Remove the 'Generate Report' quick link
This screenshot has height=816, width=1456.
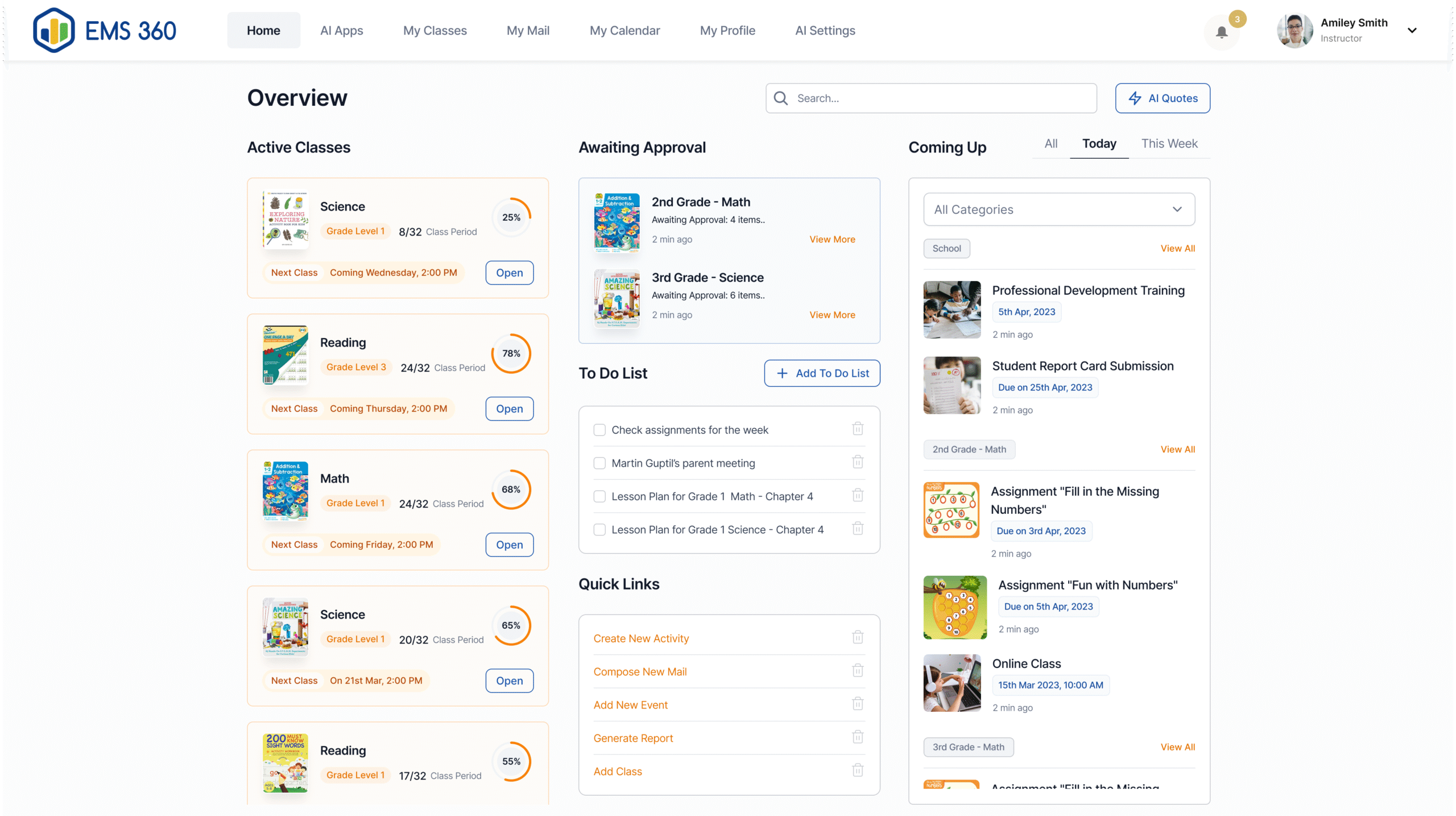pyautogui.click(x=858, y=737)
